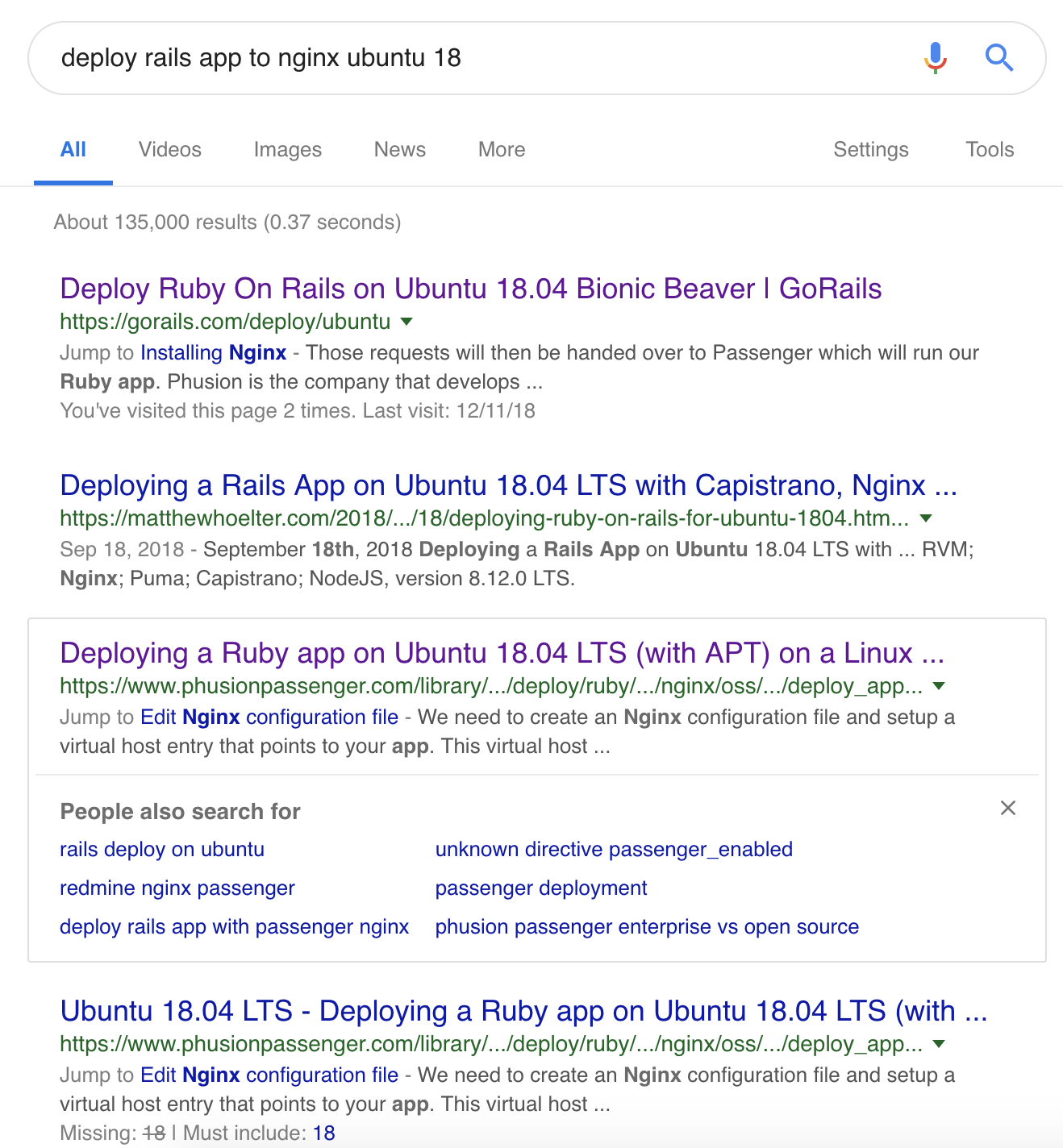Click Must include 18 link
Screen dimensions: 1063x1148
point(324,1133)
